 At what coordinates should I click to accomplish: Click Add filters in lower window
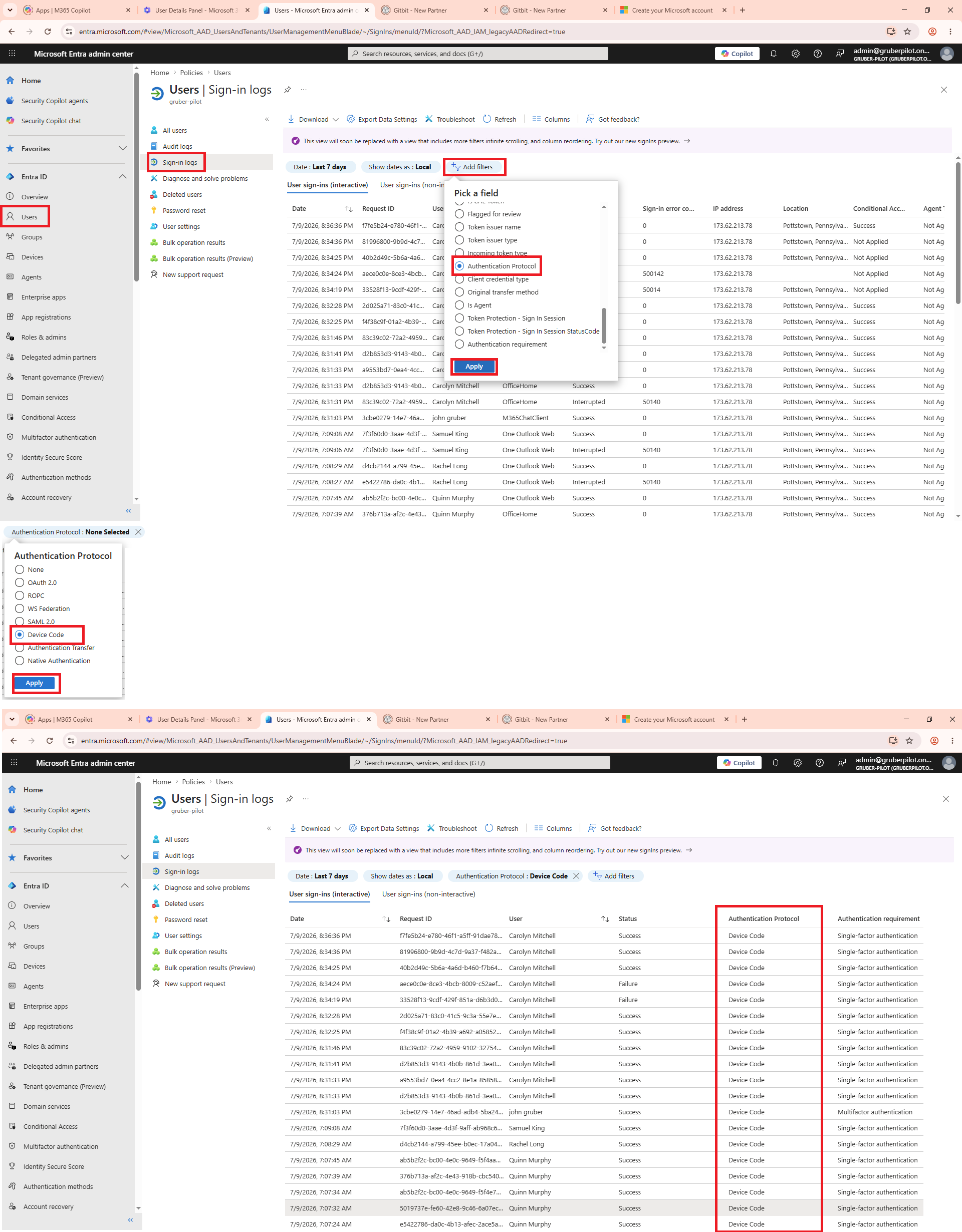(x=614, y=876)
